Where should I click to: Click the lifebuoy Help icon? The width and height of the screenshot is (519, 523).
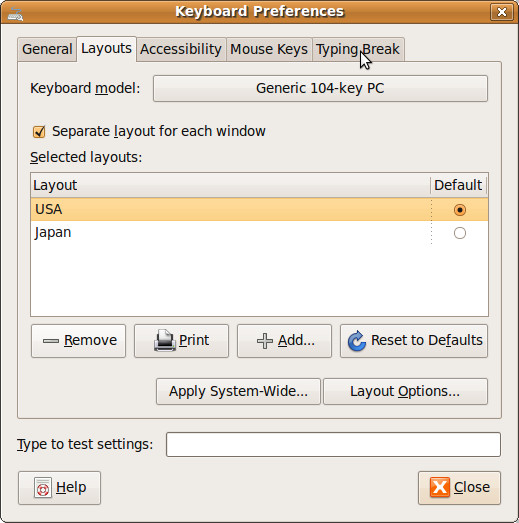[43, 487]
